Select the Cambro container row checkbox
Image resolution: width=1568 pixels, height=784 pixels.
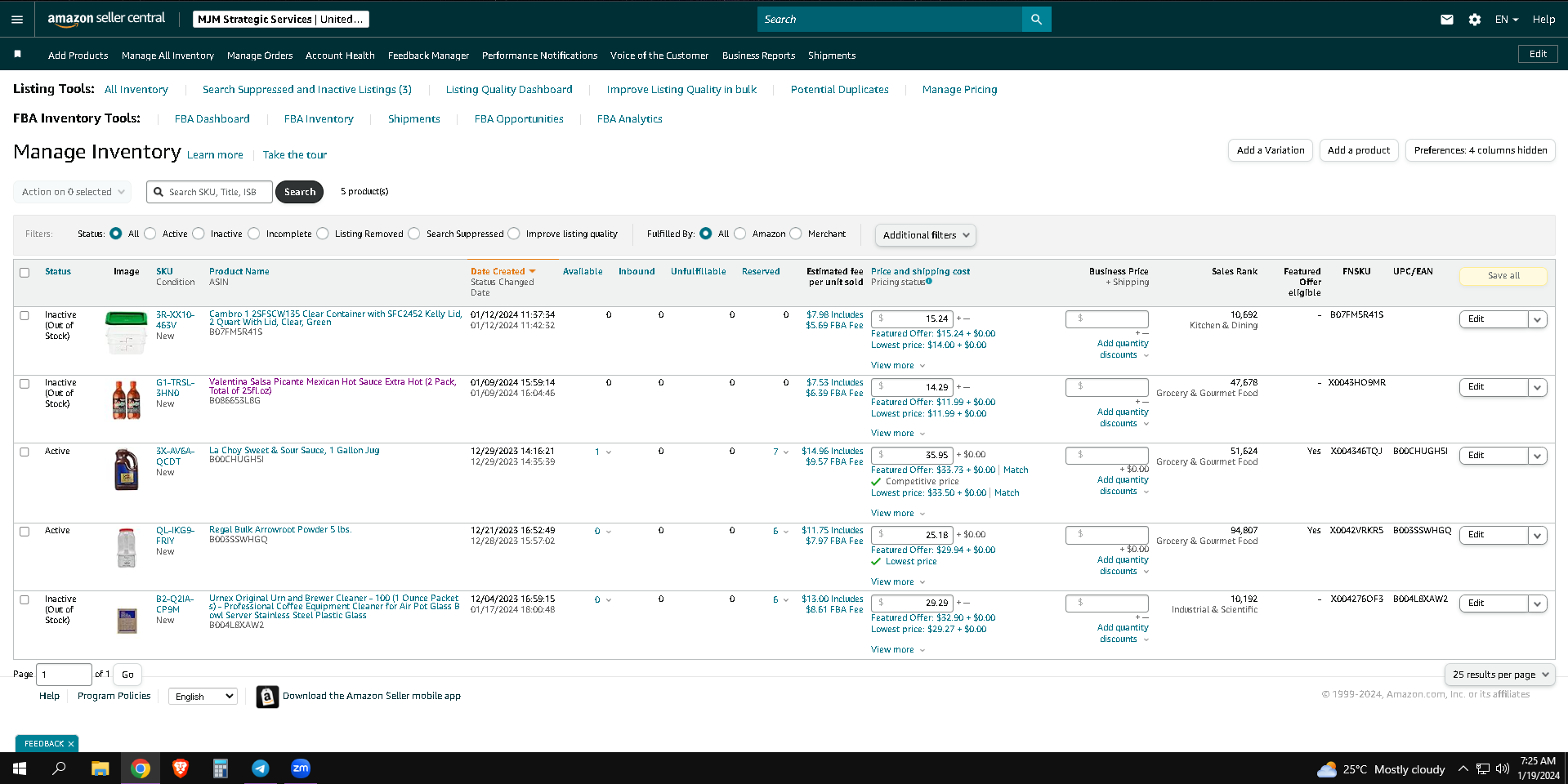(25, 316)
